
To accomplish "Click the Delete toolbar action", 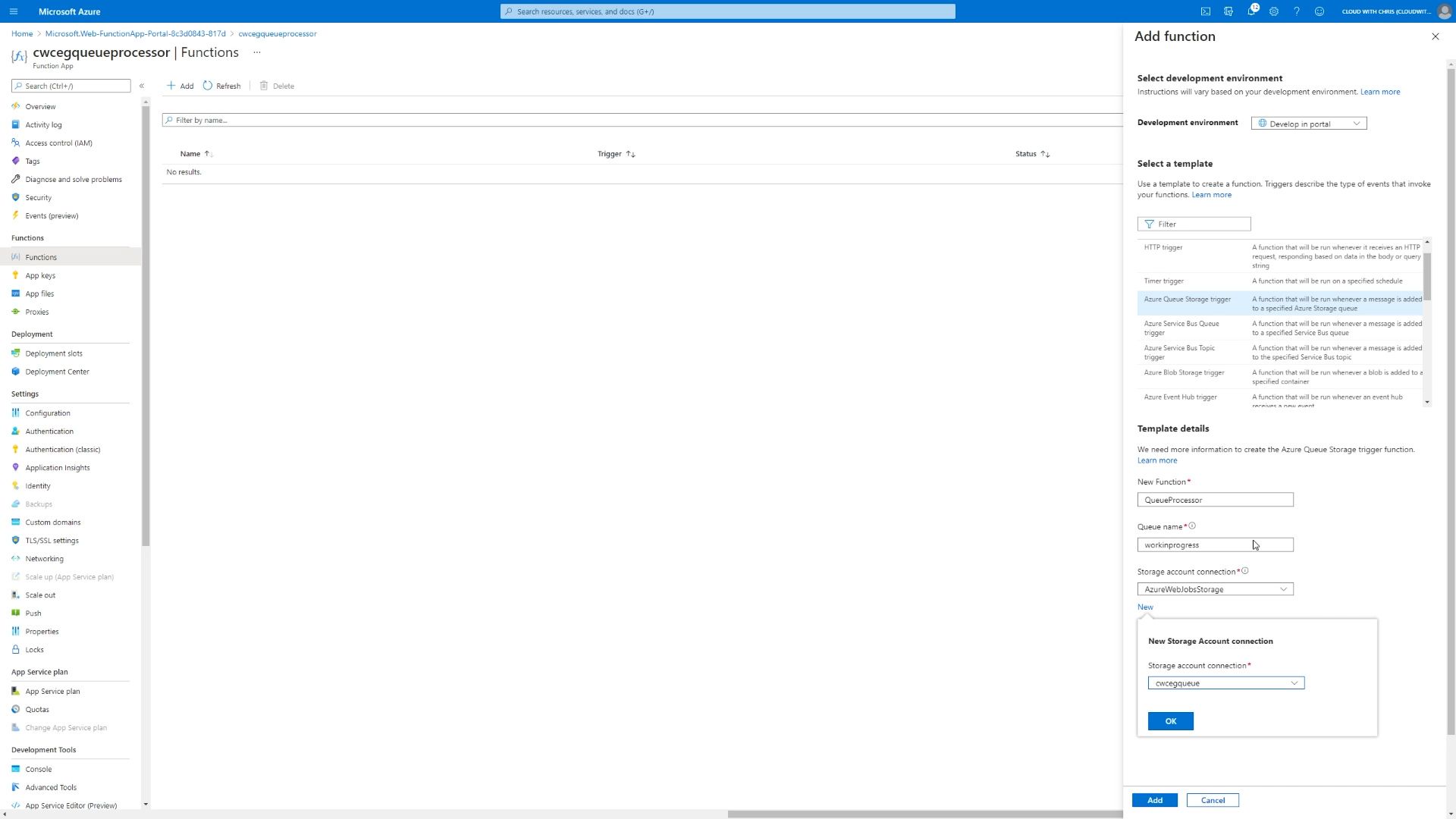I will point(277,86).
